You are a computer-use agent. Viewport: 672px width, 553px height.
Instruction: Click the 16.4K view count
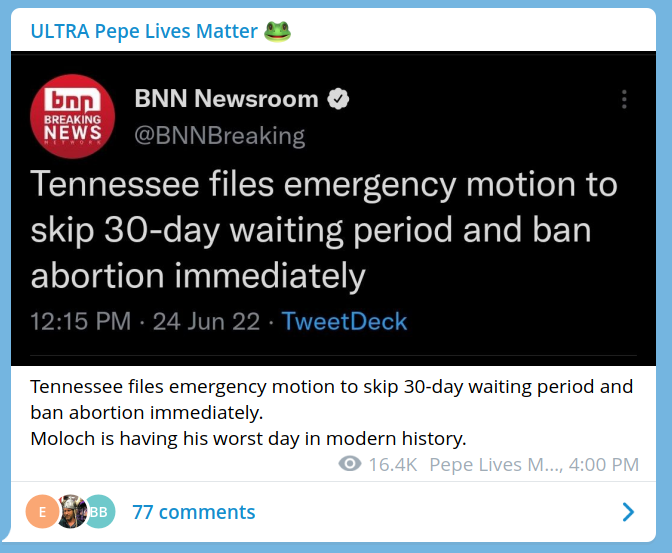(392, 464)
